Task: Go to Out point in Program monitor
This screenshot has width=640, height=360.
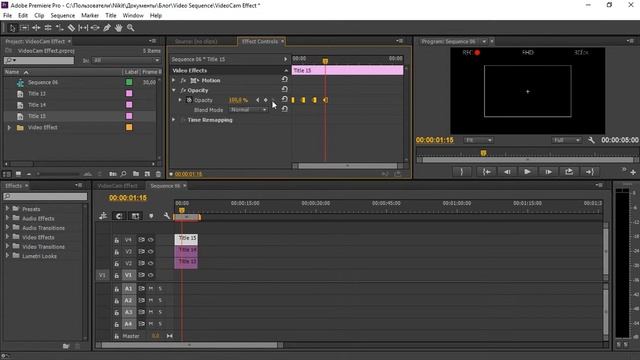Action: 589,172
